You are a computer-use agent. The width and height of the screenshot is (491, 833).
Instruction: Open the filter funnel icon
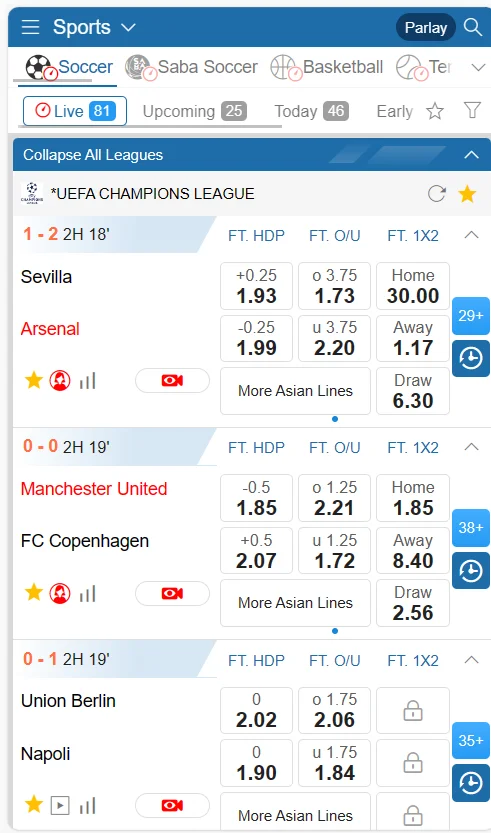[x=472, y=110]
